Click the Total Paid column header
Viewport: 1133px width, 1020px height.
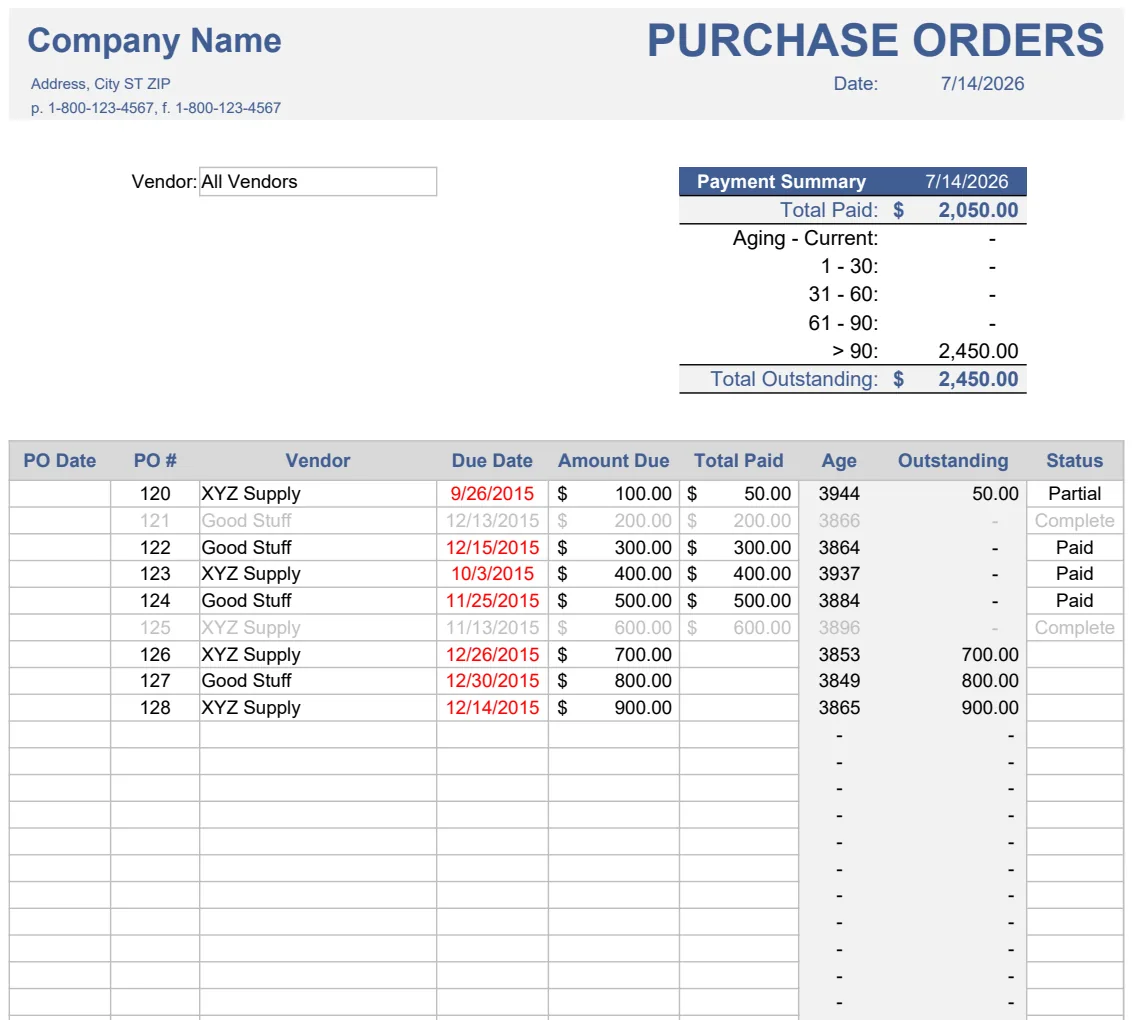[738, 461]
